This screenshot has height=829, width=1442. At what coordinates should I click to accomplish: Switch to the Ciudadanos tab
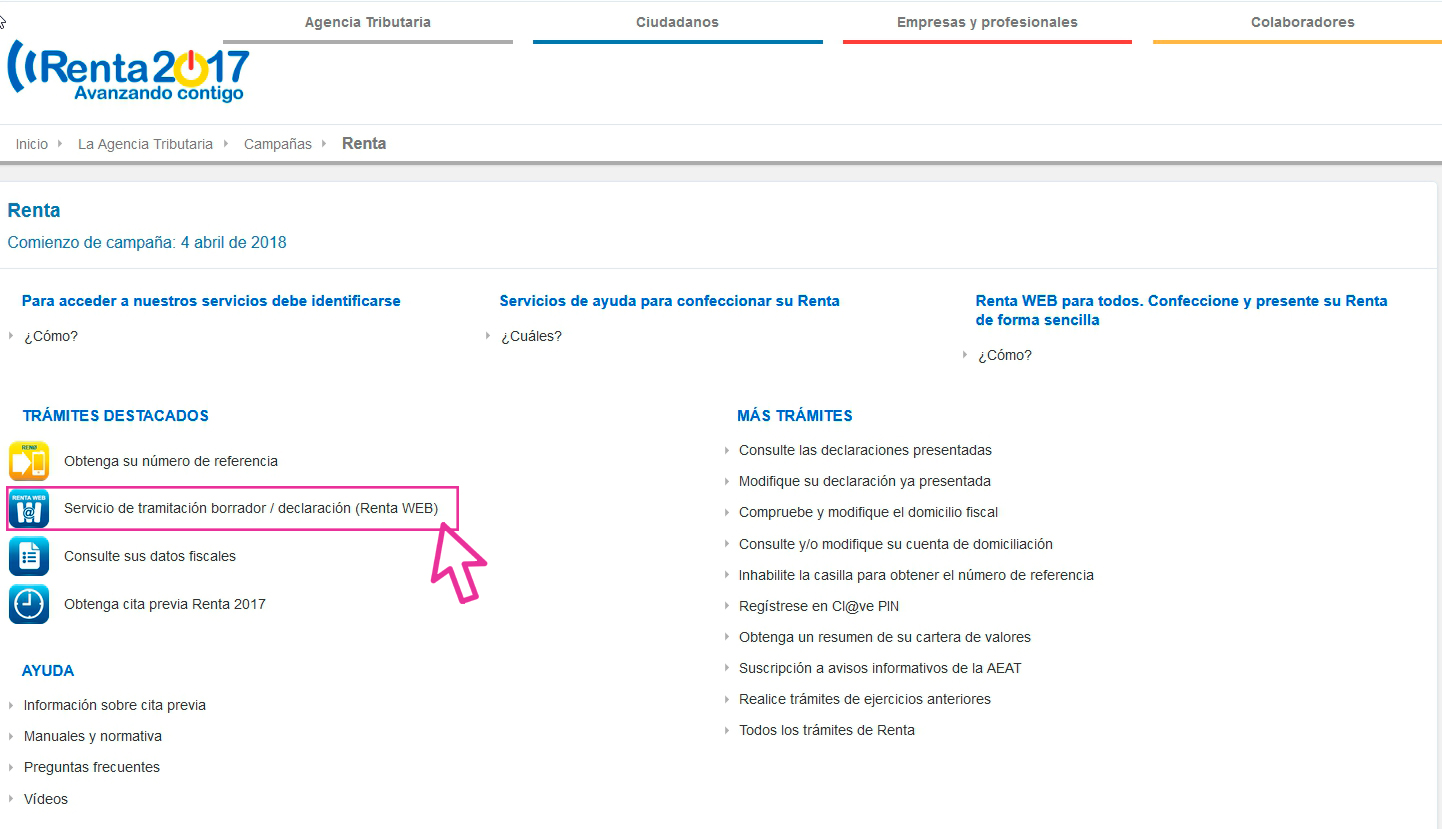click(677, 22)
